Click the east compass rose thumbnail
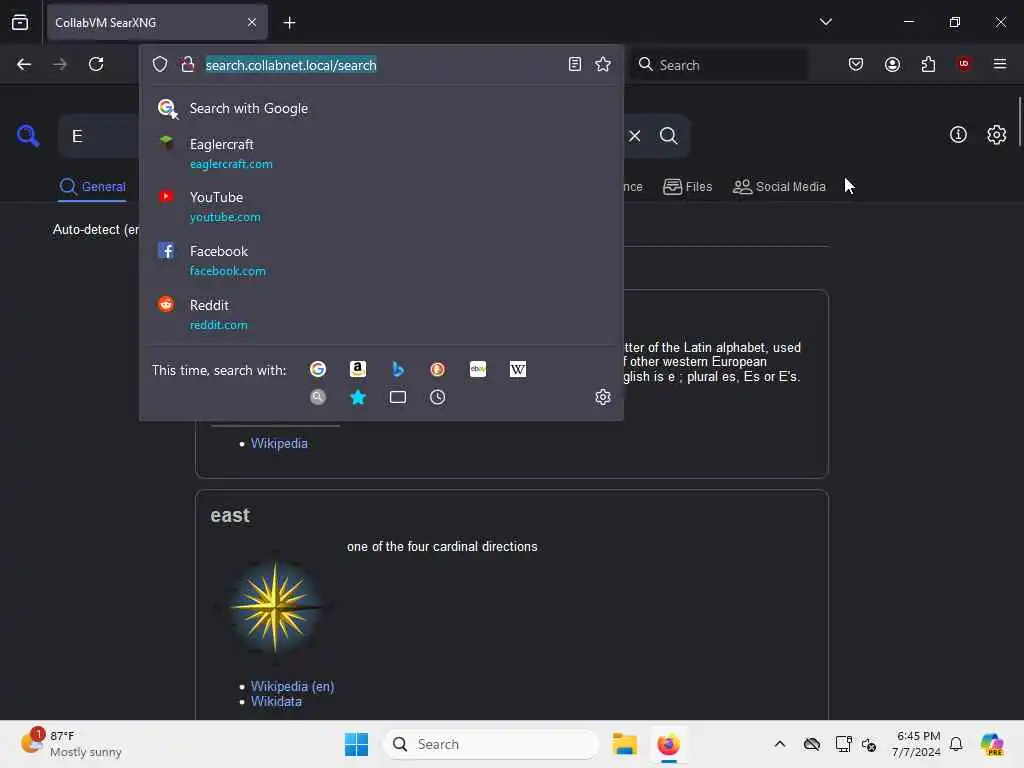 coord(275,607)
